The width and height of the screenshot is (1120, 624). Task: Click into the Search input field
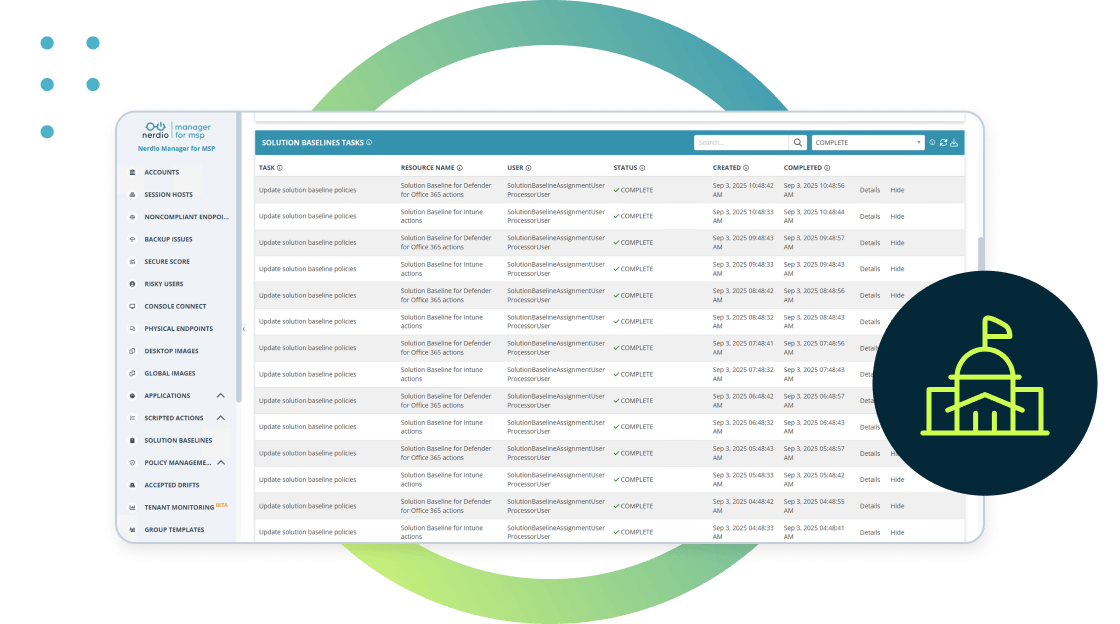click(740, 143)
